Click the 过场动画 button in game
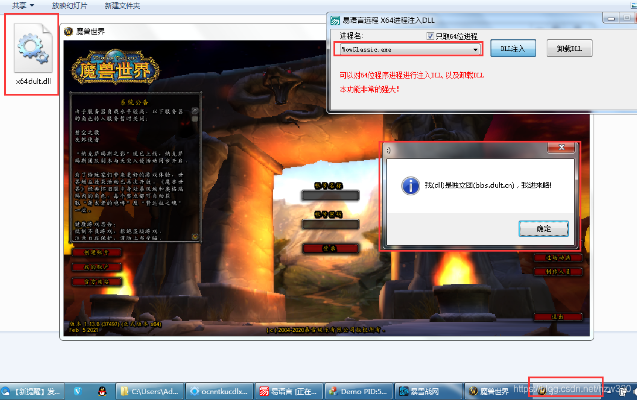This screenshot has width=637, height=400. tap(558, 257)
